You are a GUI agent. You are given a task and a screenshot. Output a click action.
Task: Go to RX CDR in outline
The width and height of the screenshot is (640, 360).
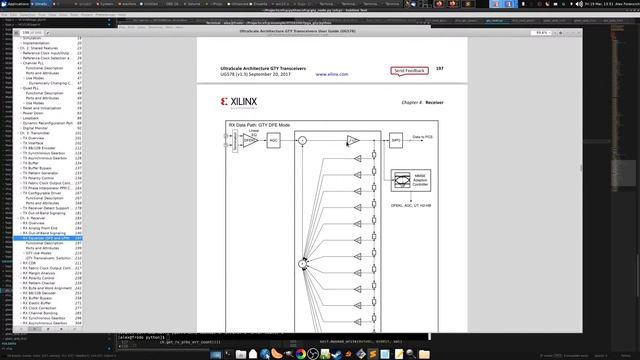pos(29,263)
